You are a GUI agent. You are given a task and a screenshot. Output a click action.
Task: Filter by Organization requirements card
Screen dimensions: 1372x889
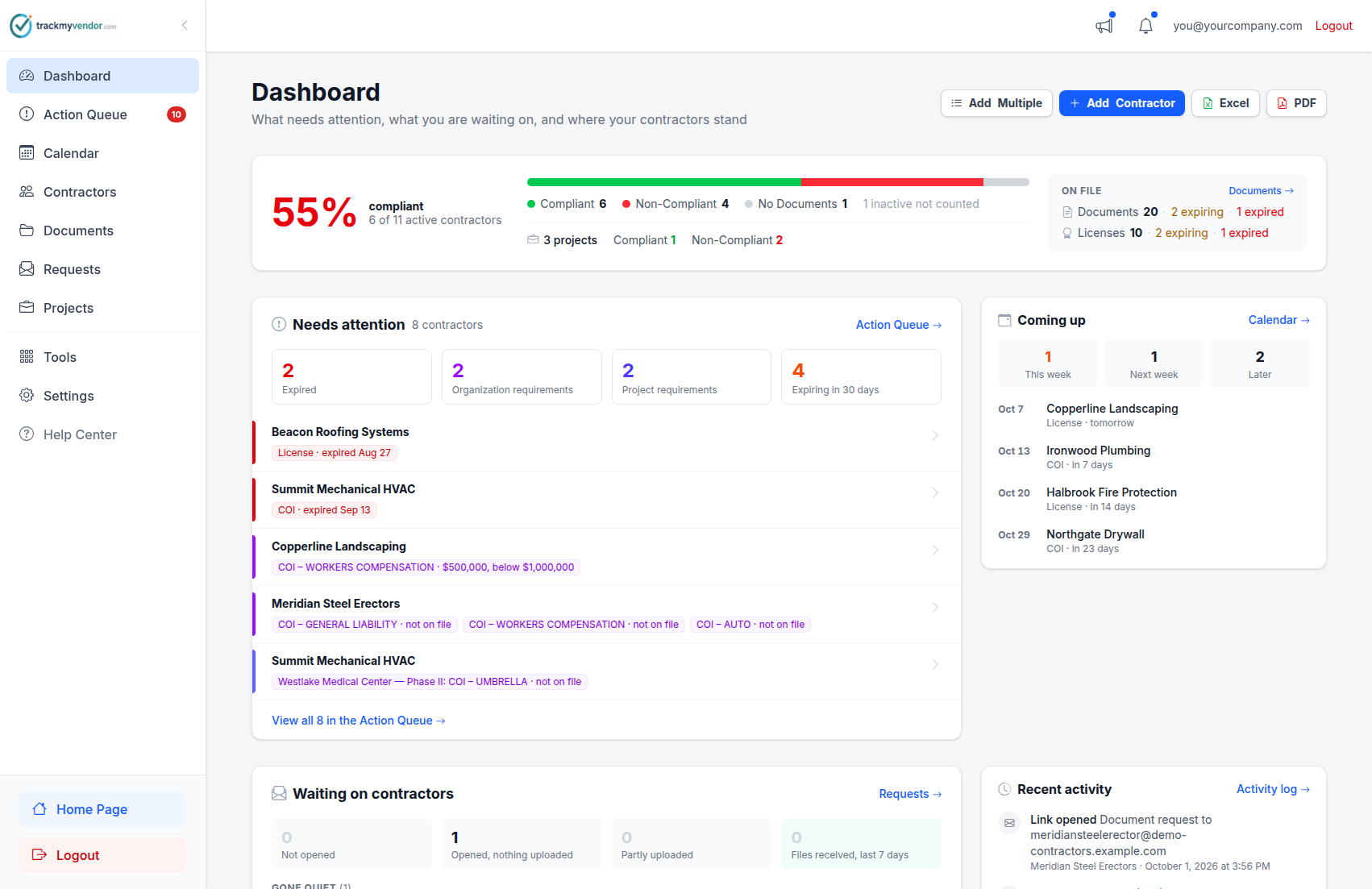point(522,376)
